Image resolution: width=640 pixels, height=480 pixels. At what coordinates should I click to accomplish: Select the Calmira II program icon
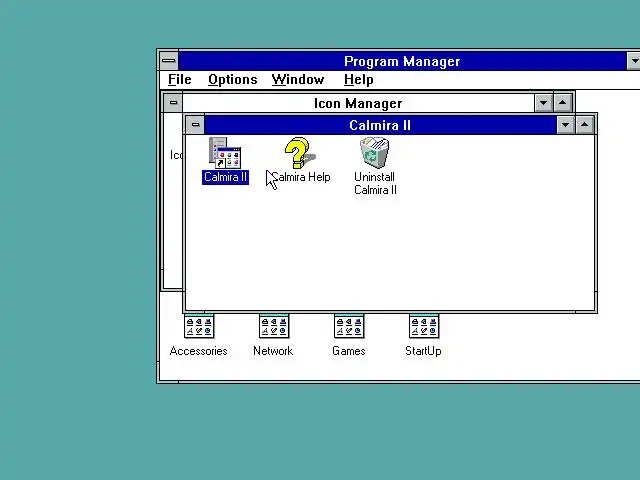coord(225,152)
